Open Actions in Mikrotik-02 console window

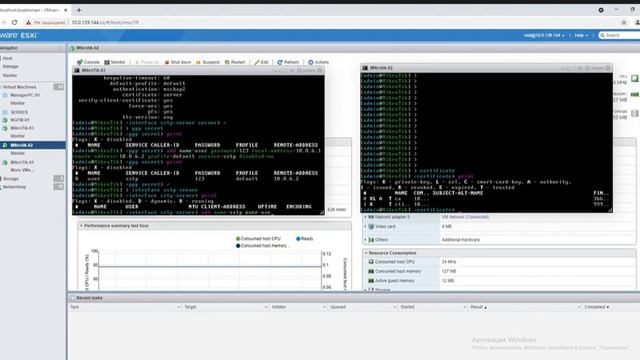pos(594,68)
